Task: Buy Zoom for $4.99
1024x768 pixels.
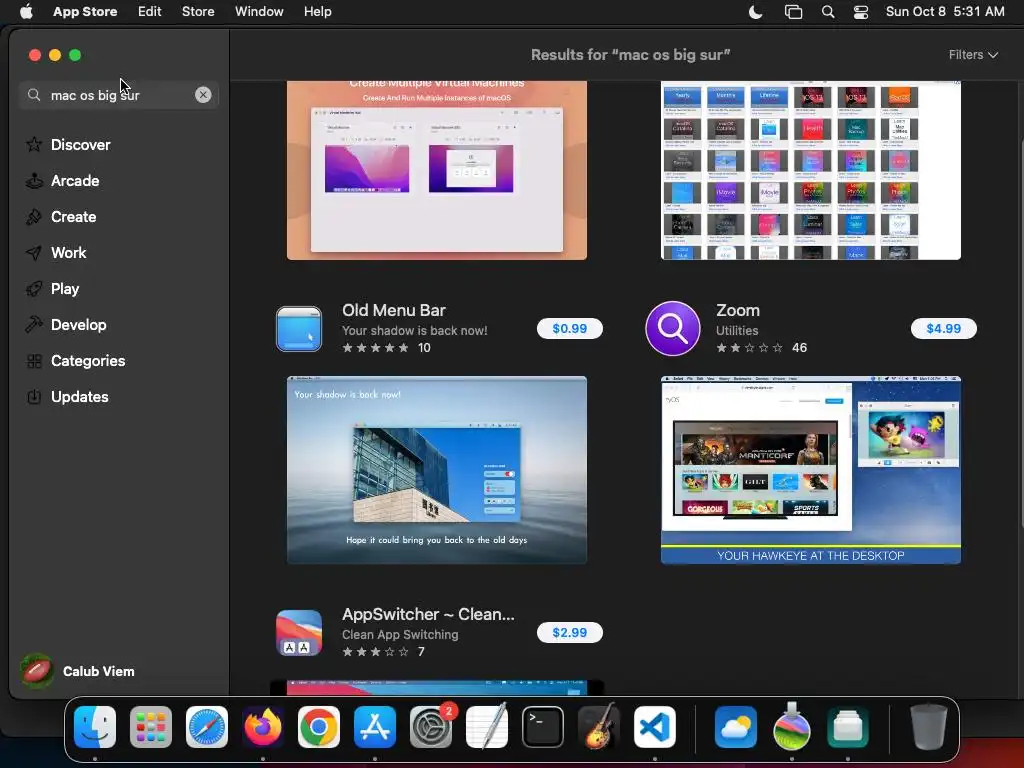Action: [x=944, y=328]
